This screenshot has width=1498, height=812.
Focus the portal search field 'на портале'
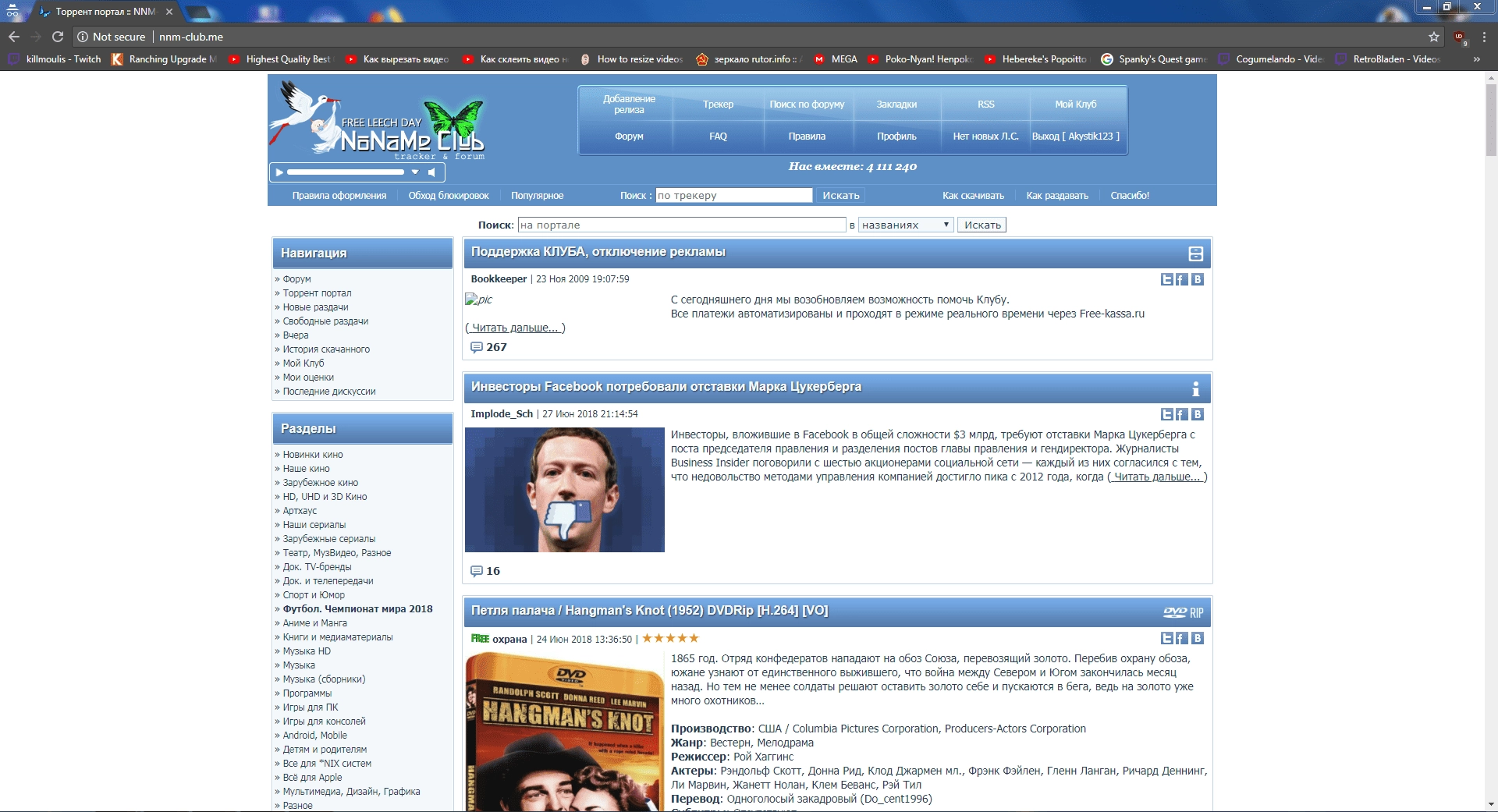682,225
